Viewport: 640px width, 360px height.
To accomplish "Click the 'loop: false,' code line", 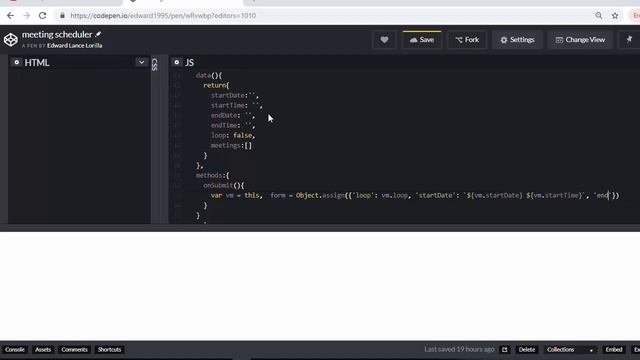I will pos(233,135).
